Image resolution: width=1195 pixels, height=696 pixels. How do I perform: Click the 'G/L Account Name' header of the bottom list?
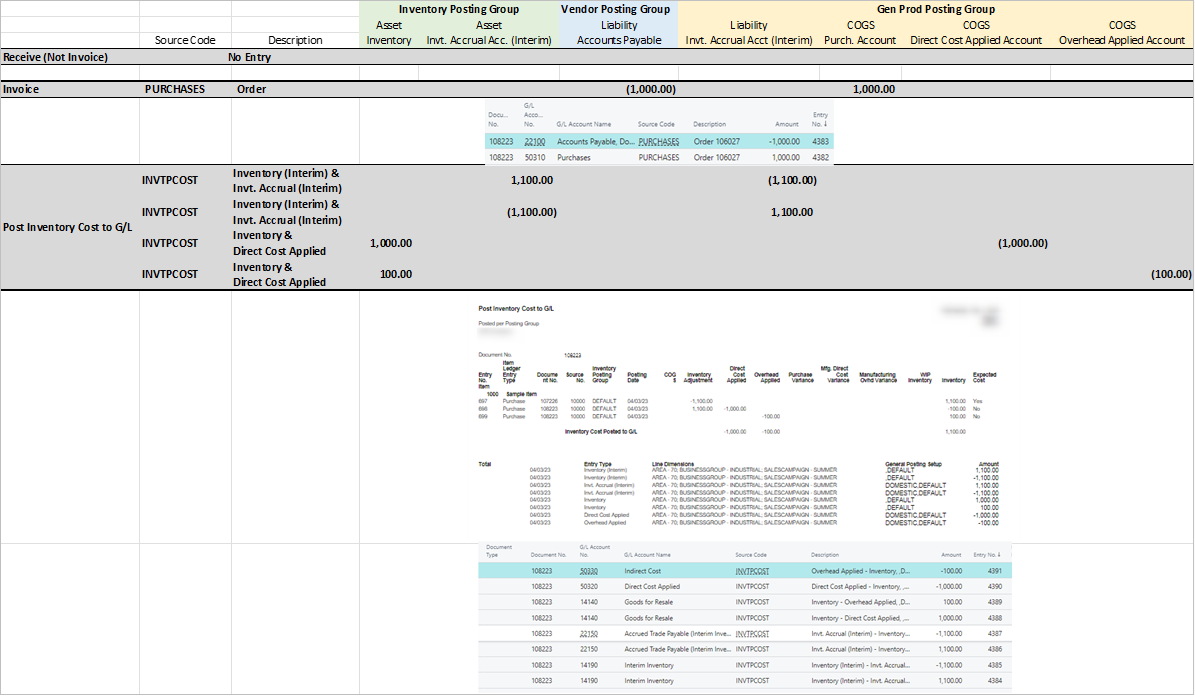click(x=647, y=555)
